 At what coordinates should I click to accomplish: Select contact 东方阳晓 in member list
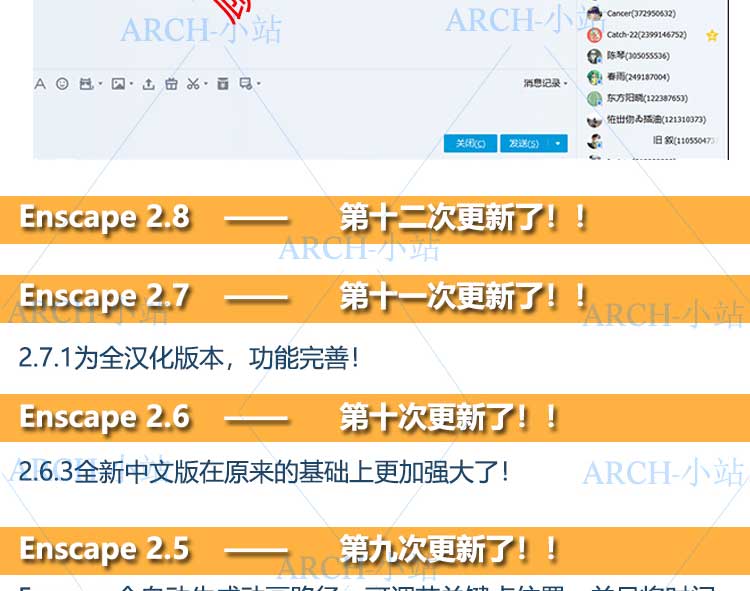[x=646, y=98]
